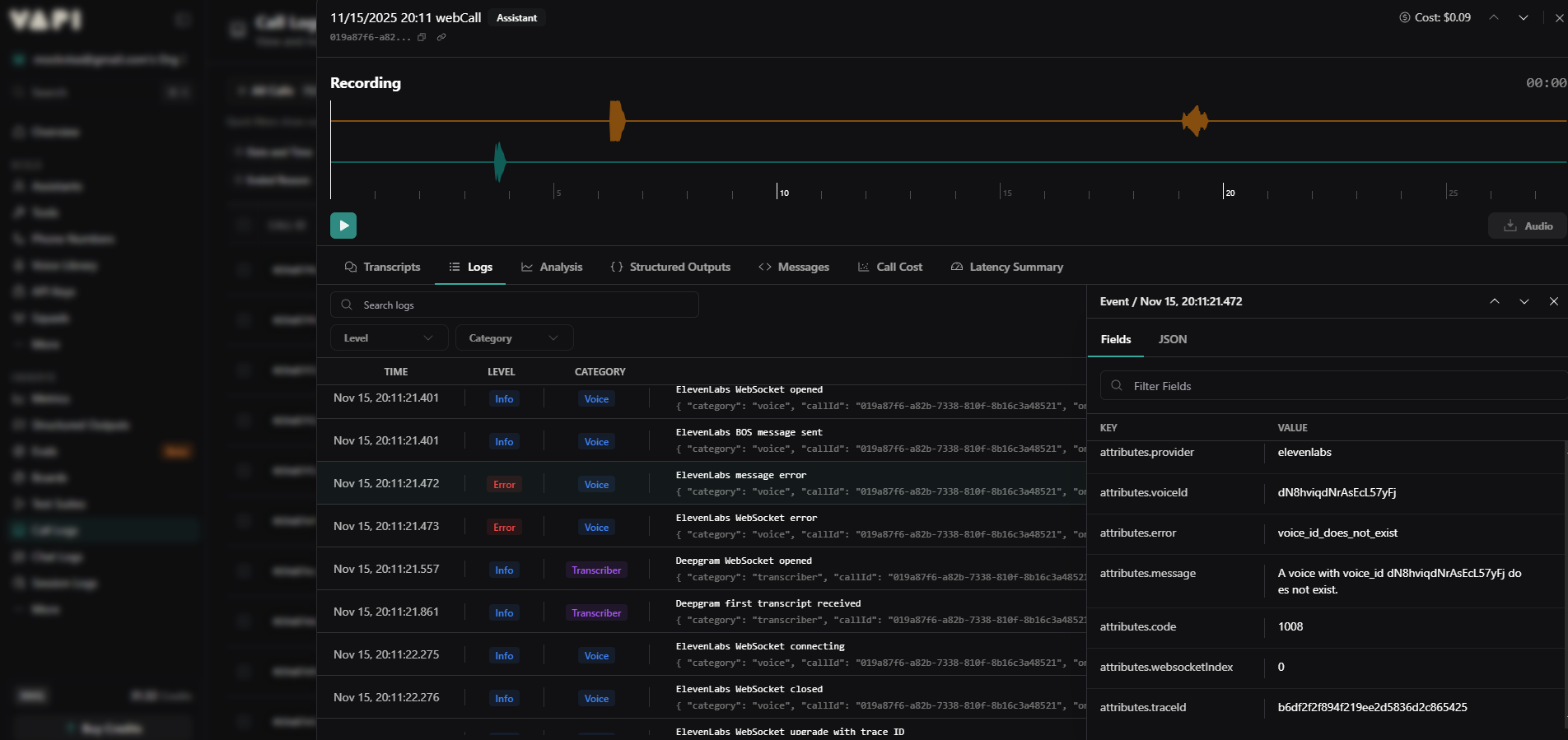Viewport: 1568px width, 740px height.
Task: Open the Category filter dropdown
Action: (x=514, y=337)
